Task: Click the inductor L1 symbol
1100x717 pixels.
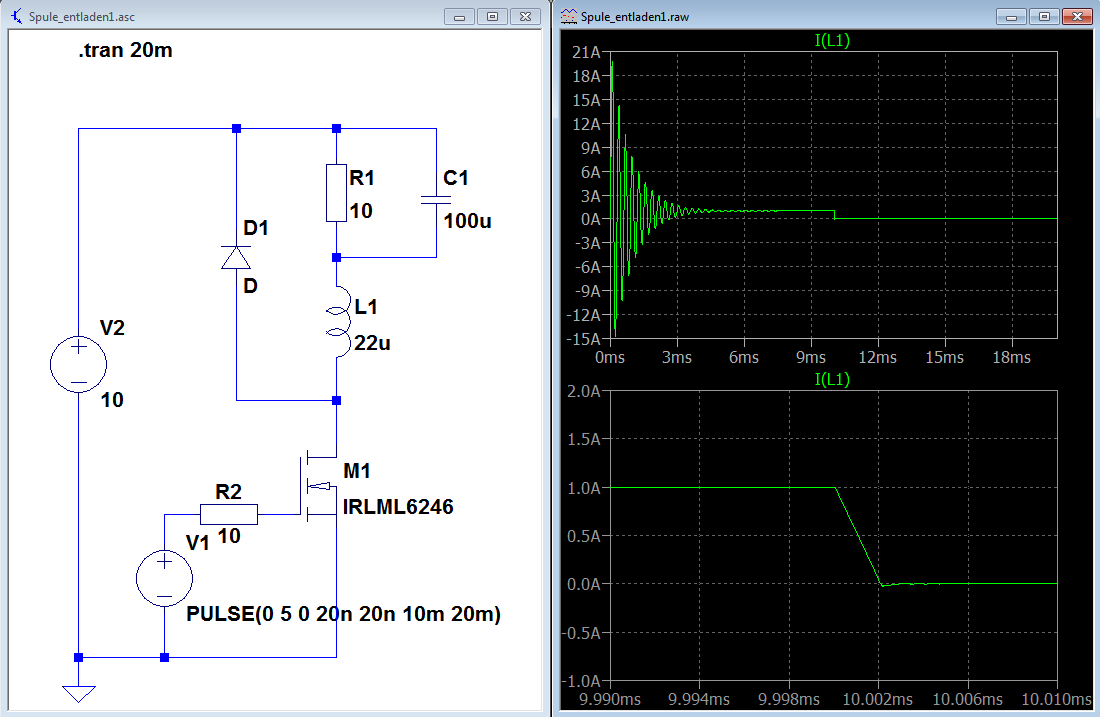Action: click(x=338, y=321)
